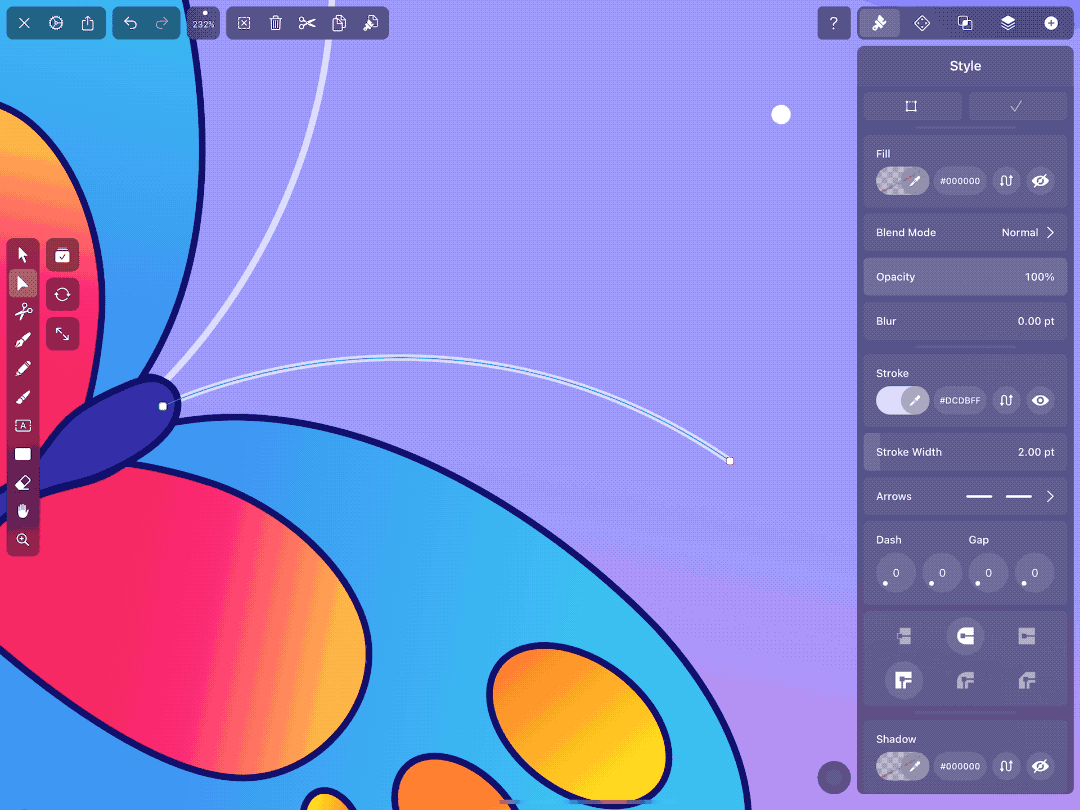Toggle the rotate mode button
The width and height of the screenshot is (1080, 810).
point(62,295)
